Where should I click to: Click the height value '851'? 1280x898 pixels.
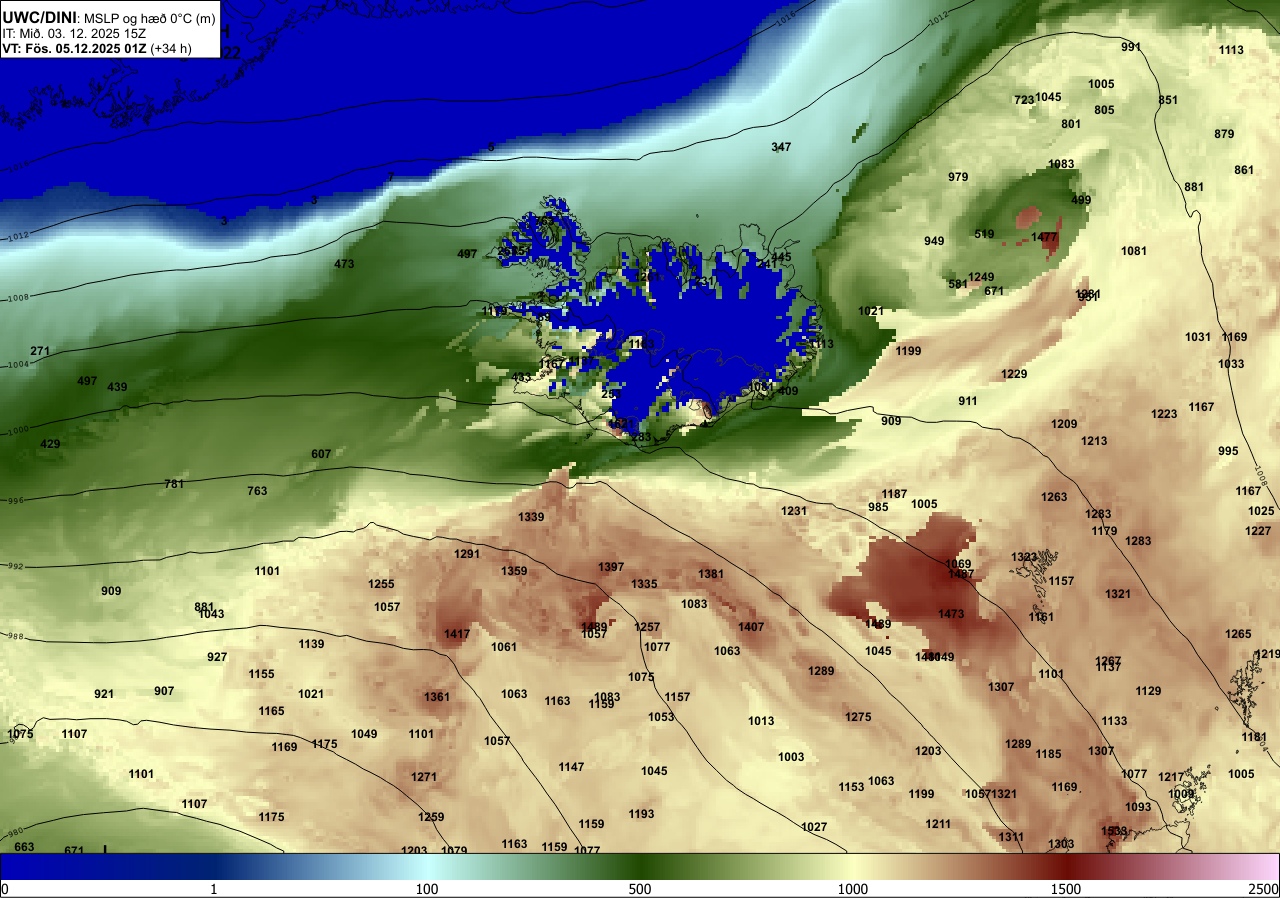click(x=1168, y=100)
